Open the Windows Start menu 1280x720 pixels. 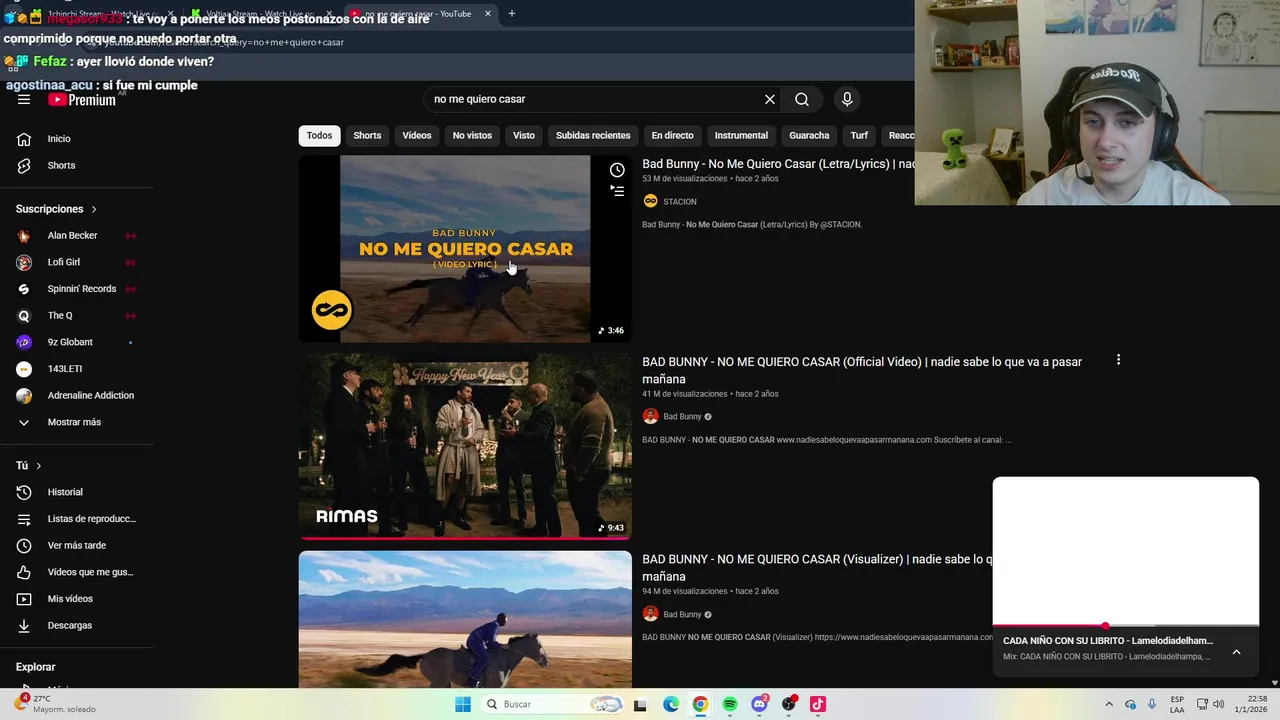(x=462, y=704)
